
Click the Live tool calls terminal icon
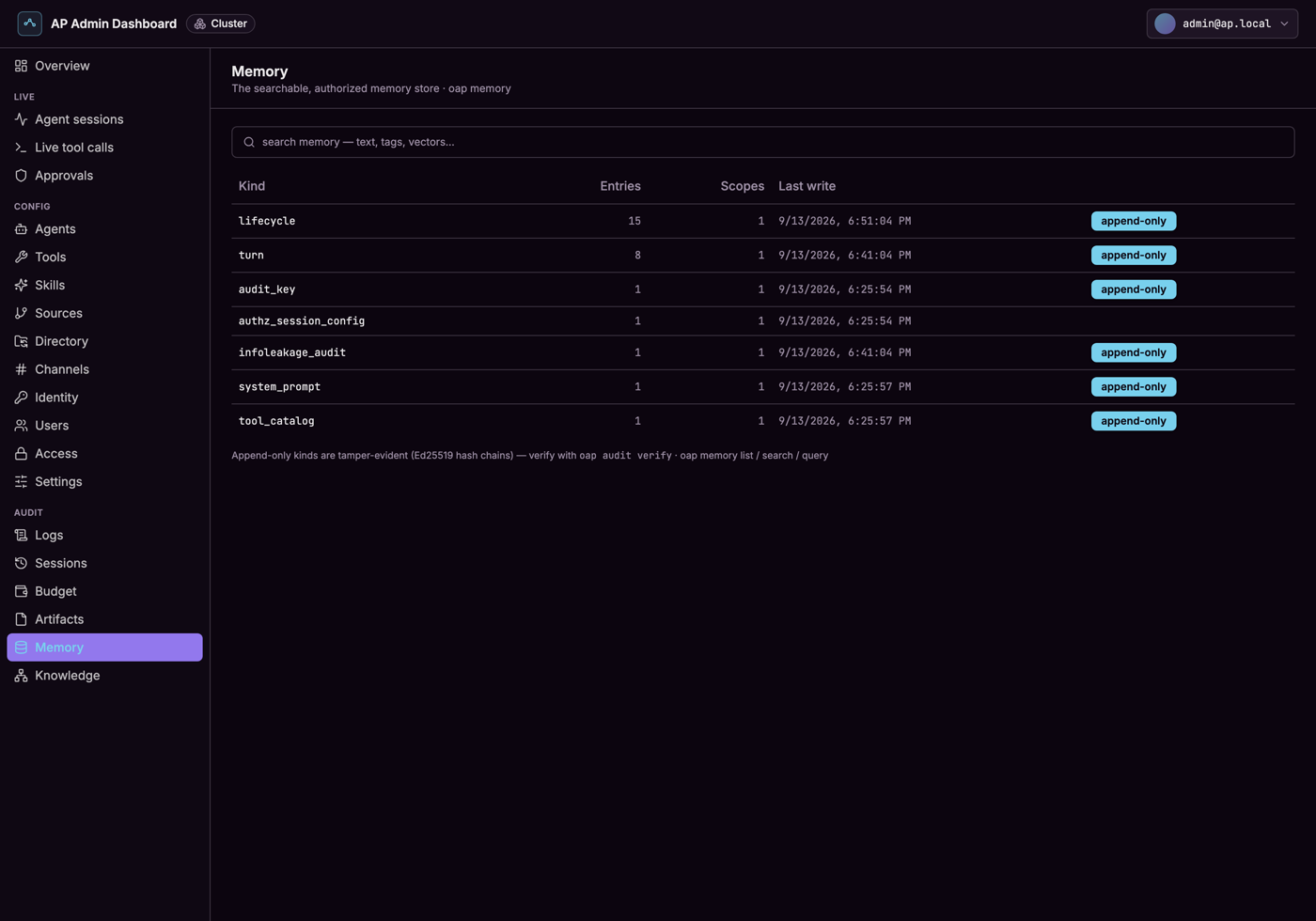point(21,148)
